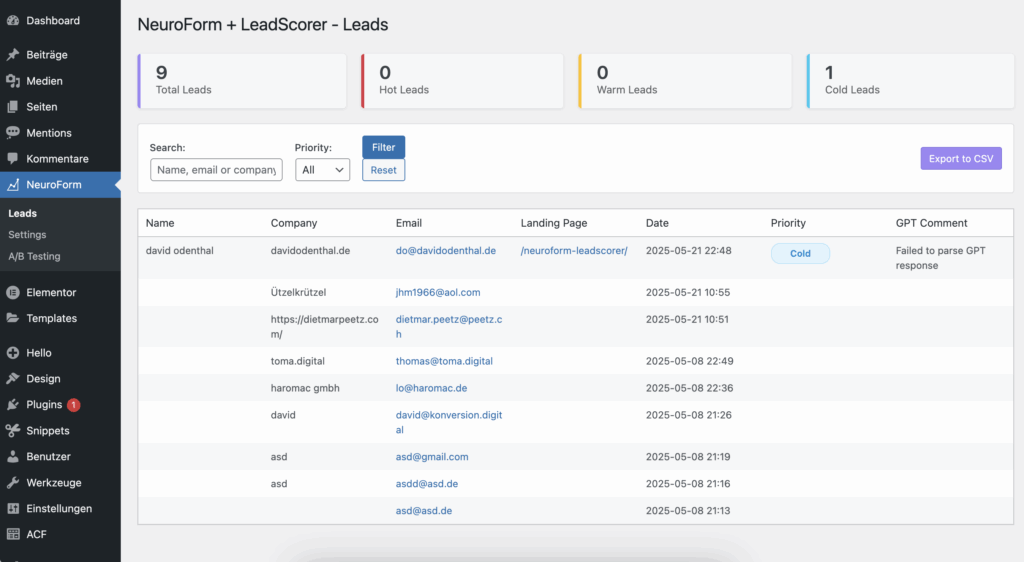Open the Priority filter dropdown
This screenshot has width=1024, height=562.
point(323,170)
